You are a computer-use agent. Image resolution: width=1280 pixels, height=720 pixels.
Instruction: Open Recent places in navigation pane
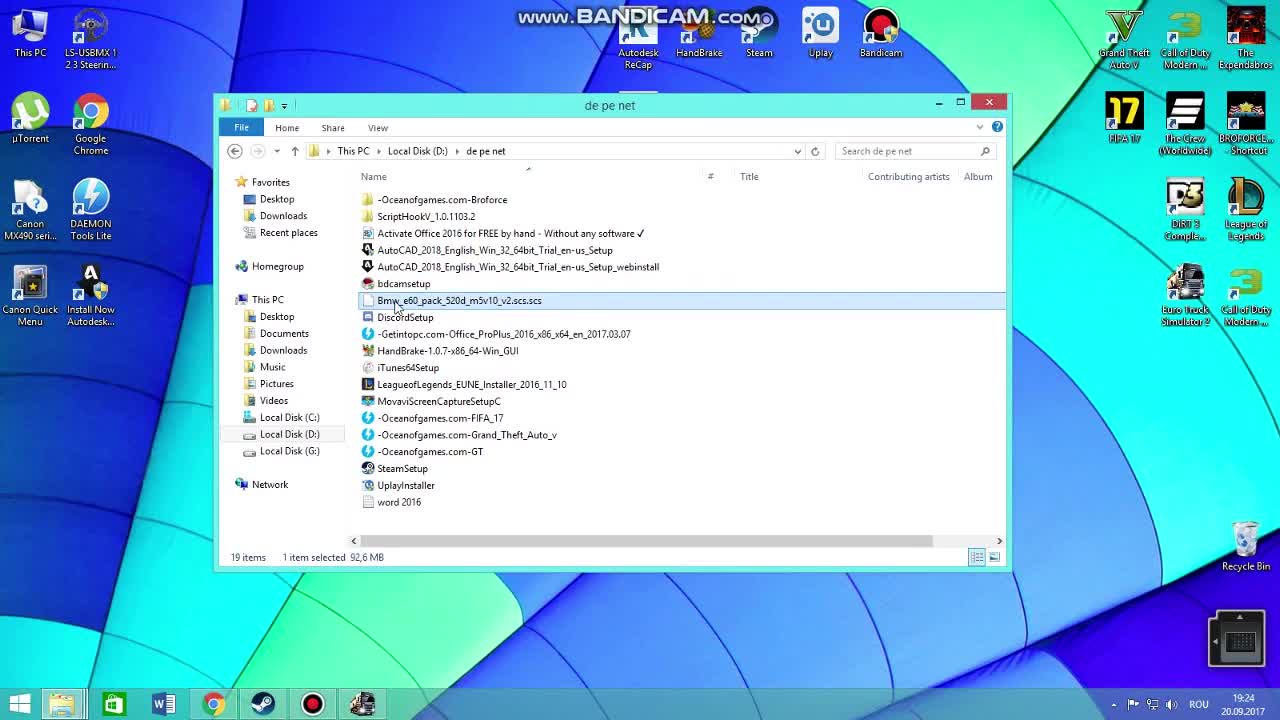(288, 233)
